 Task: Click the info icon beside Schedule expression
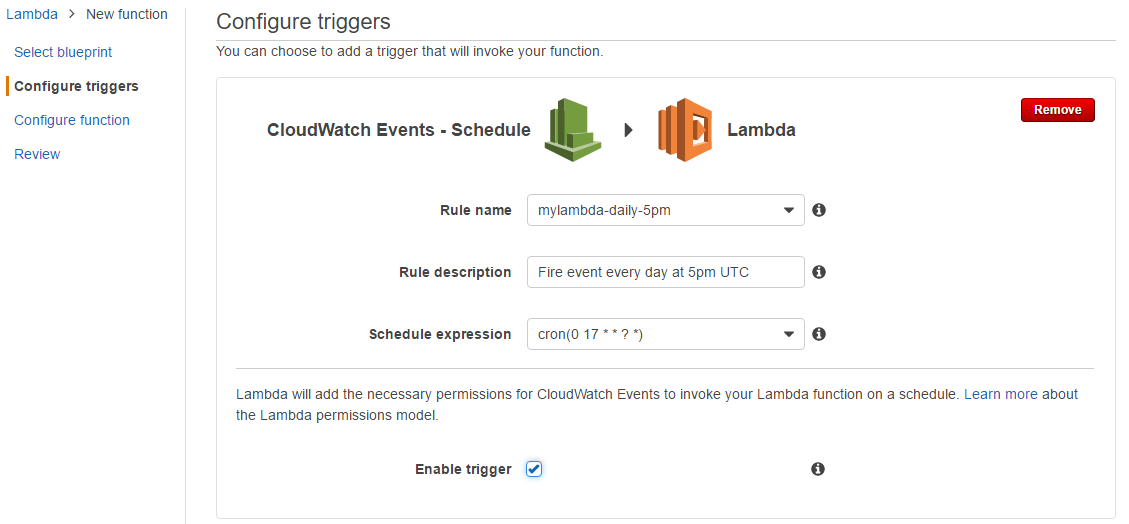pyautogui.click(x=819, y=334)
